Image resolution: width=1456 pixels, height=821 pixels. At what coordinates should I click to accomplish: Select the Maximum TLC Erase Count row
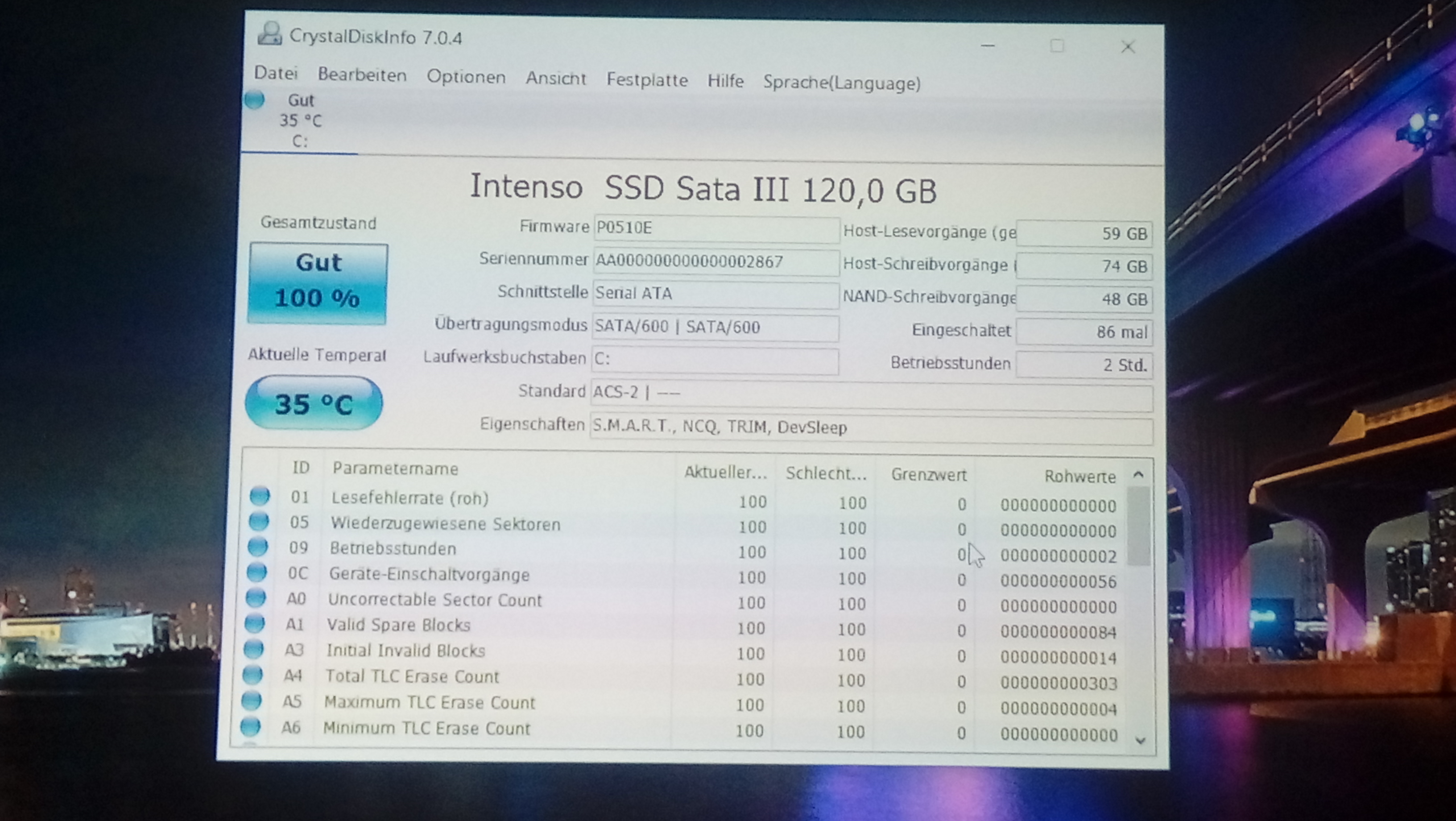[430, 702]
